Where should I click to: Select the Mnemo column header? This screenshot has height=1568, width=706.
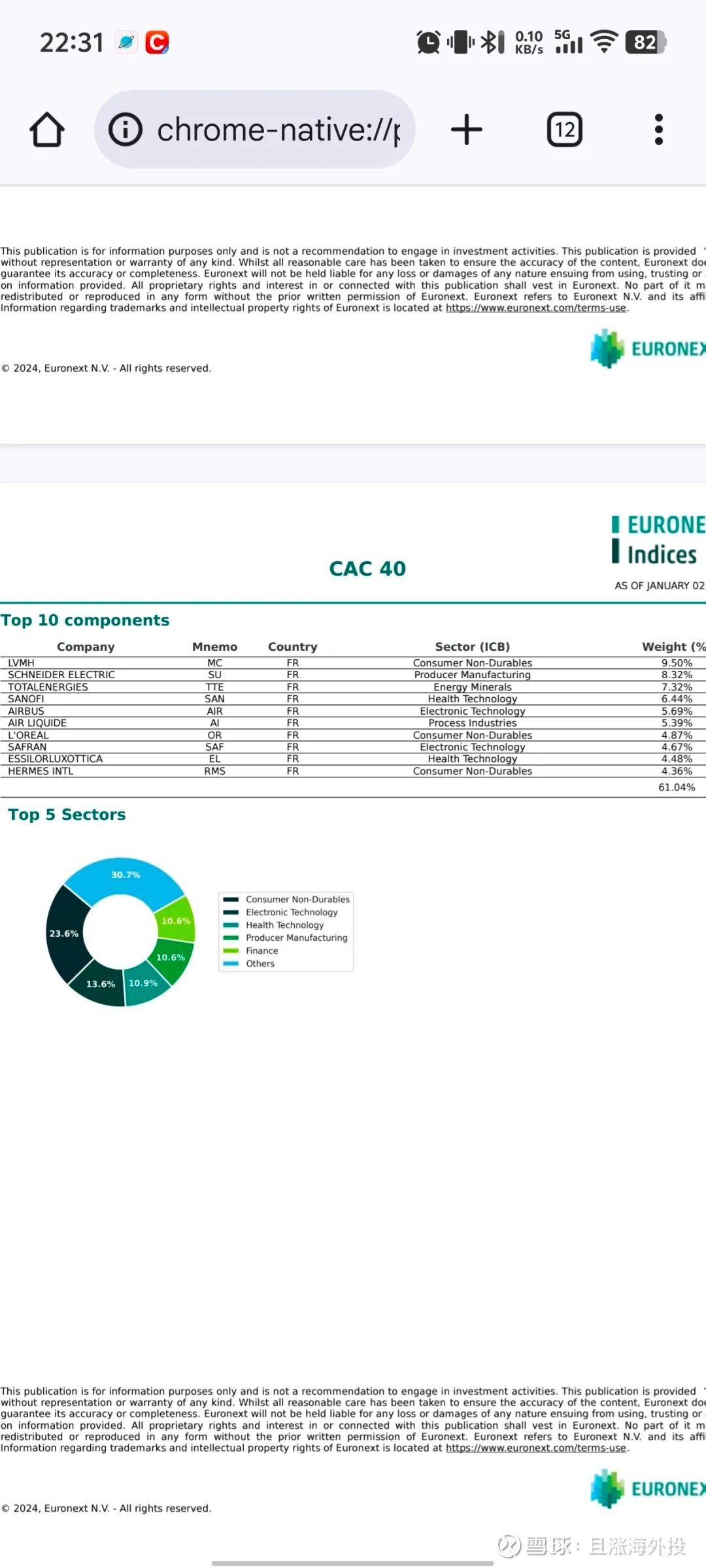click(214, 647)
